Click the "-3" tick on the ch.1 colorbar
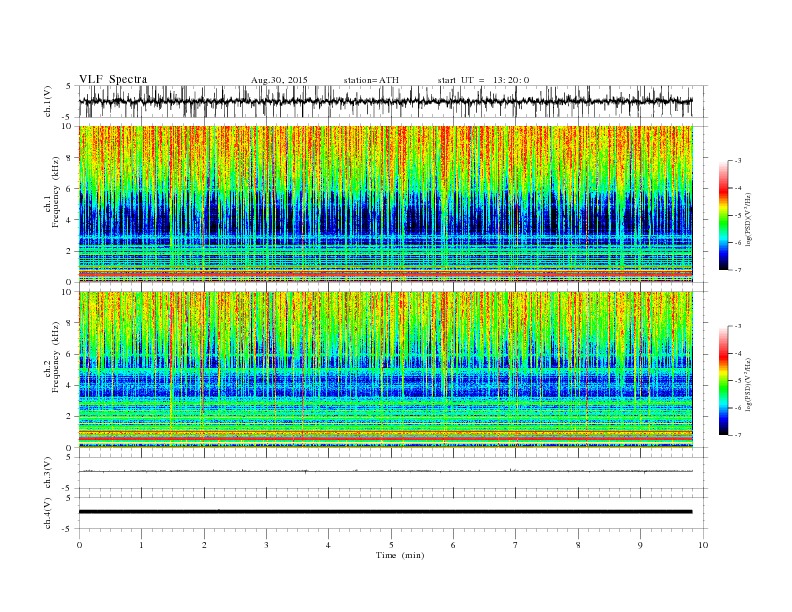 coord(738,161)
